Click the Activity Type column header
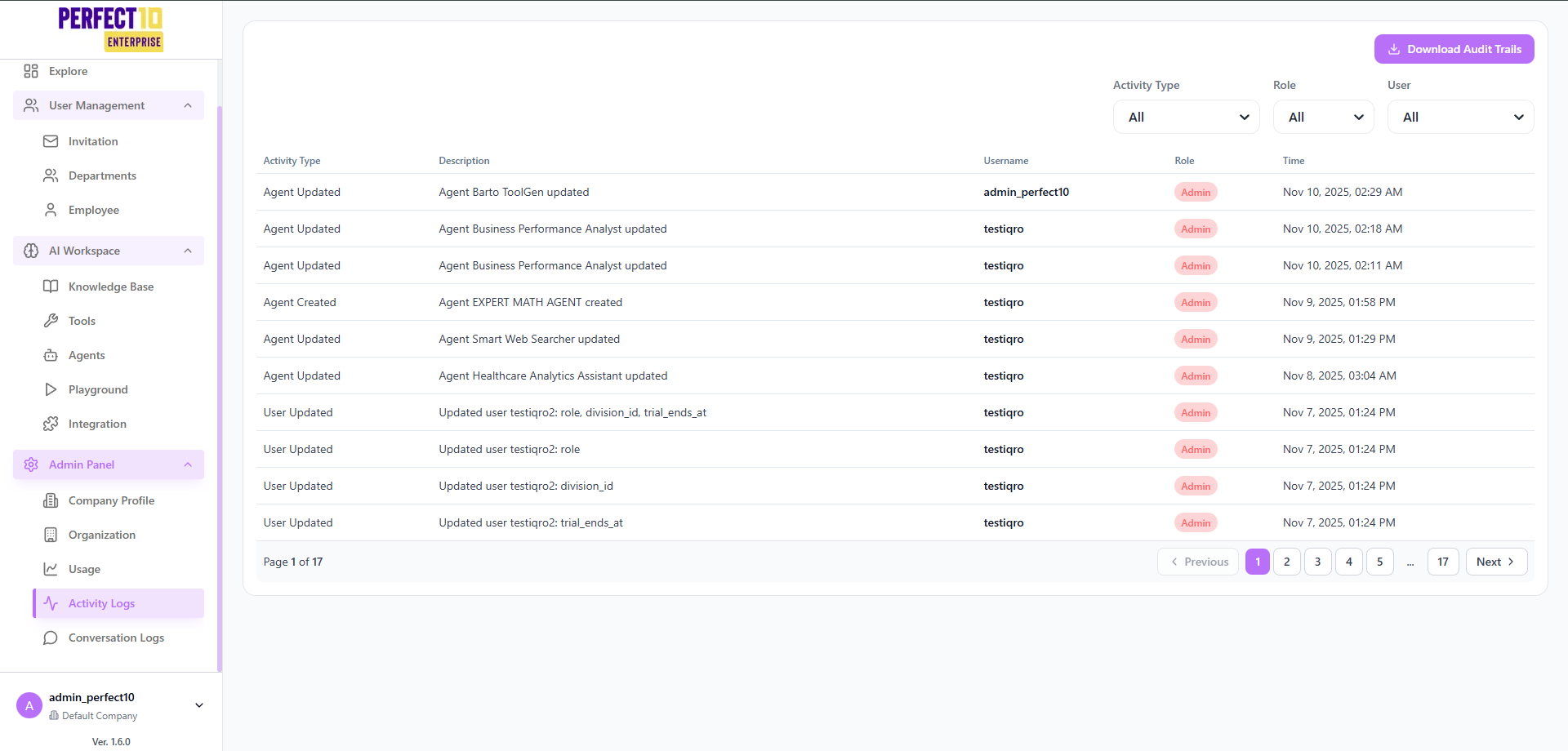This screenshot has height=751, width=1568. [x=292, y=161]
